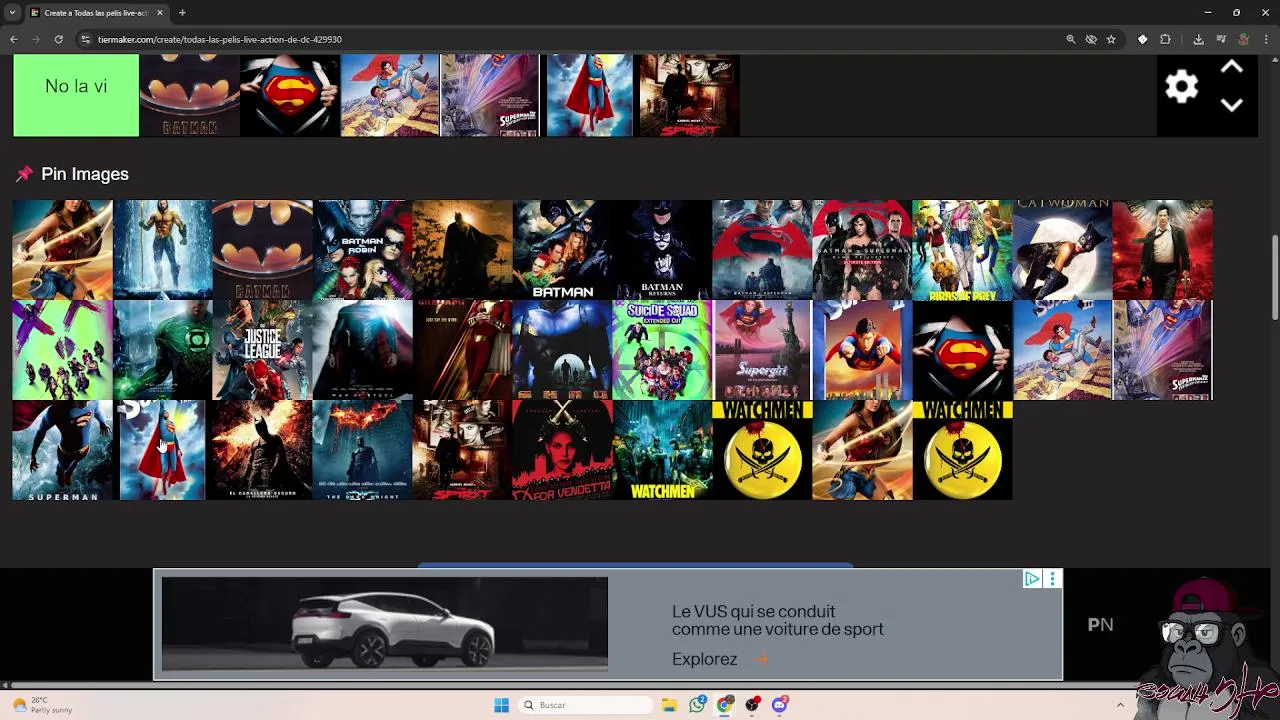
Task: Select the Batman Forever poster
Action: [562, 250]
